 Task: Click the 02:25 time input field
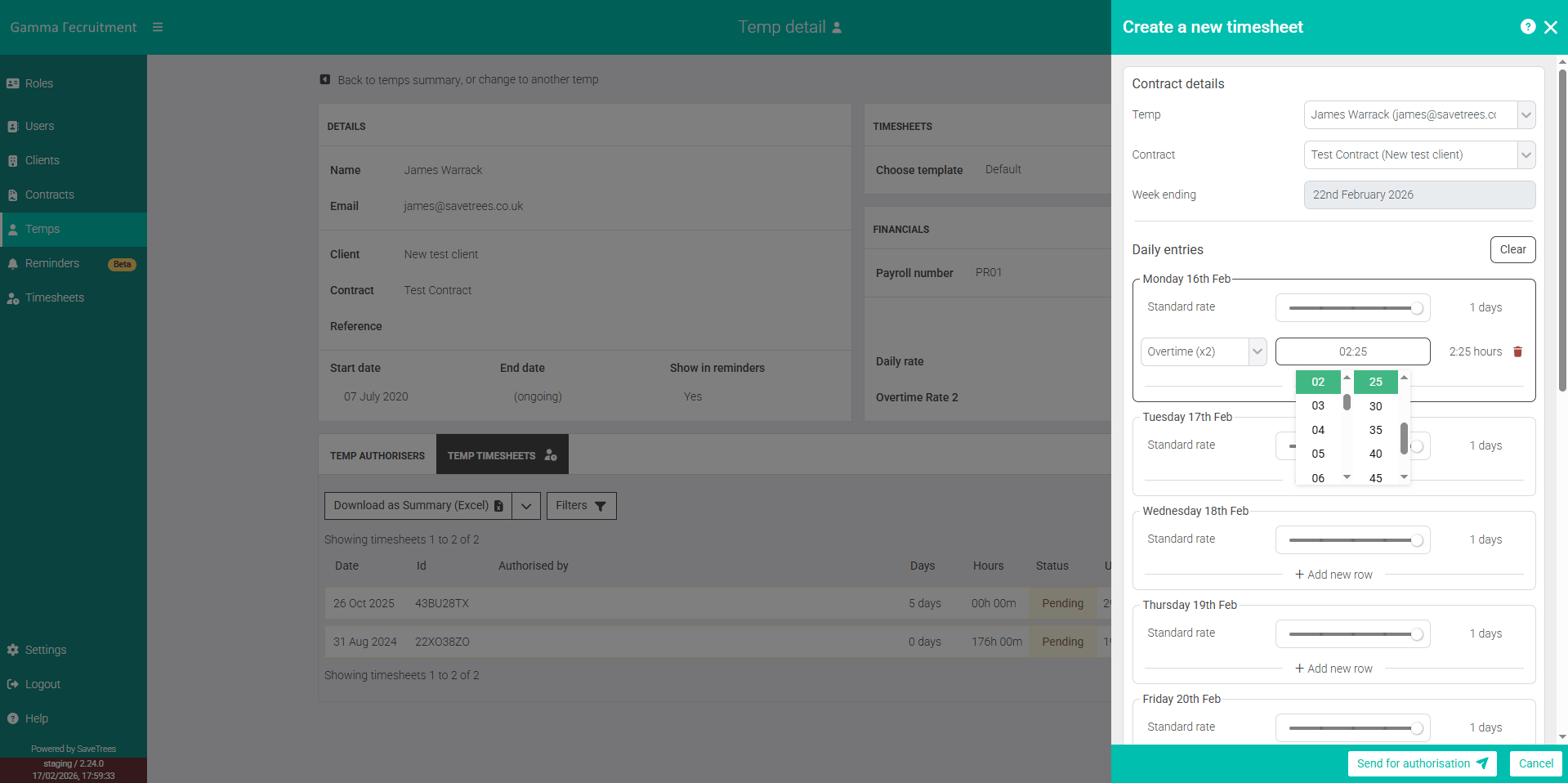point(1351,351)
